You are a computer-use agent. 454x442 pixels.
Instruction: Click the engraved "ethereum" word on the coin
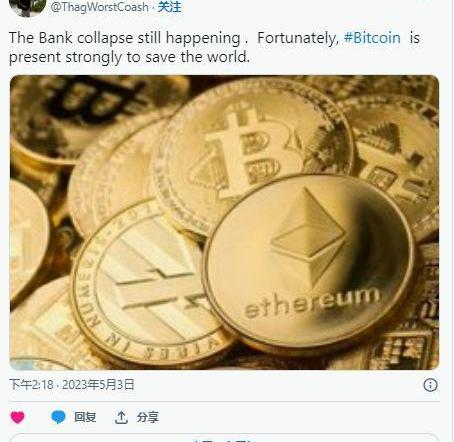coord(312,303)
